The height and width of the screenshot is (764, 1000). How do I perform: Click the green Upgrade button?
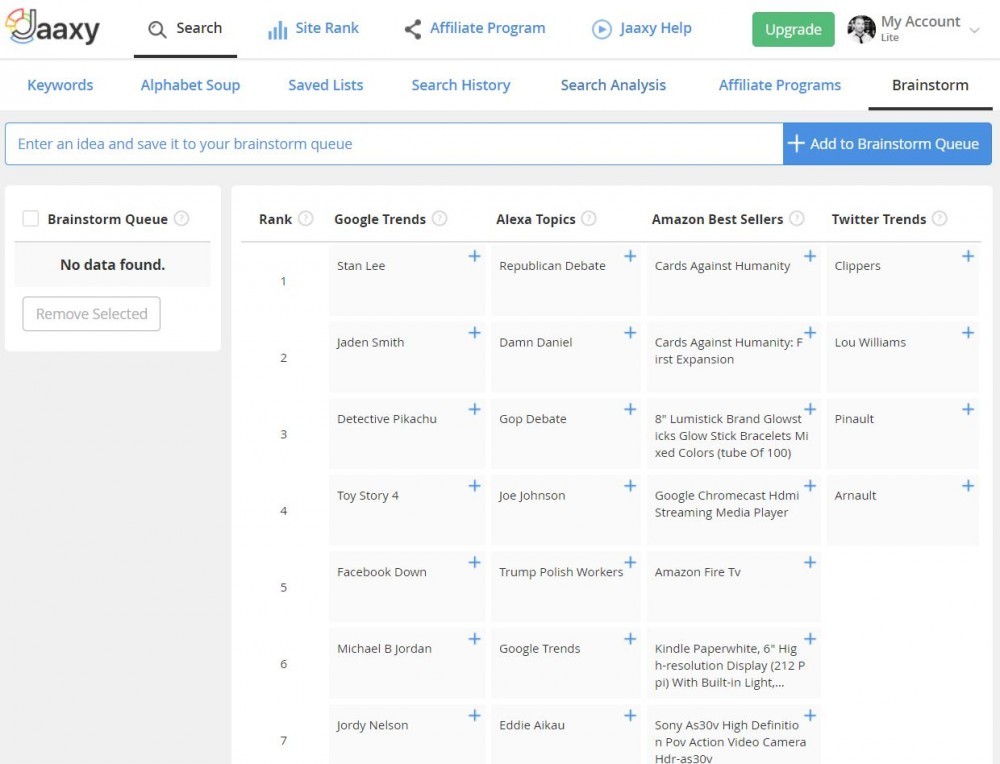pos(793,29)
